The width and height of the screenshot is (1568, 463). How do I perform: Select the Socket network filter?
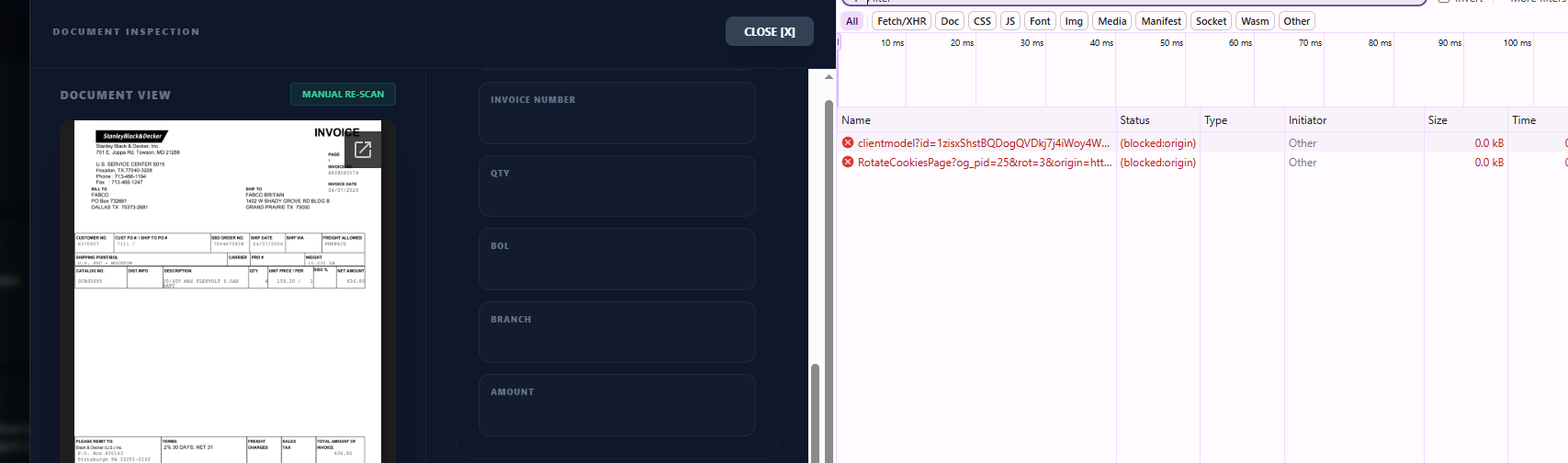click(1211, 21)
